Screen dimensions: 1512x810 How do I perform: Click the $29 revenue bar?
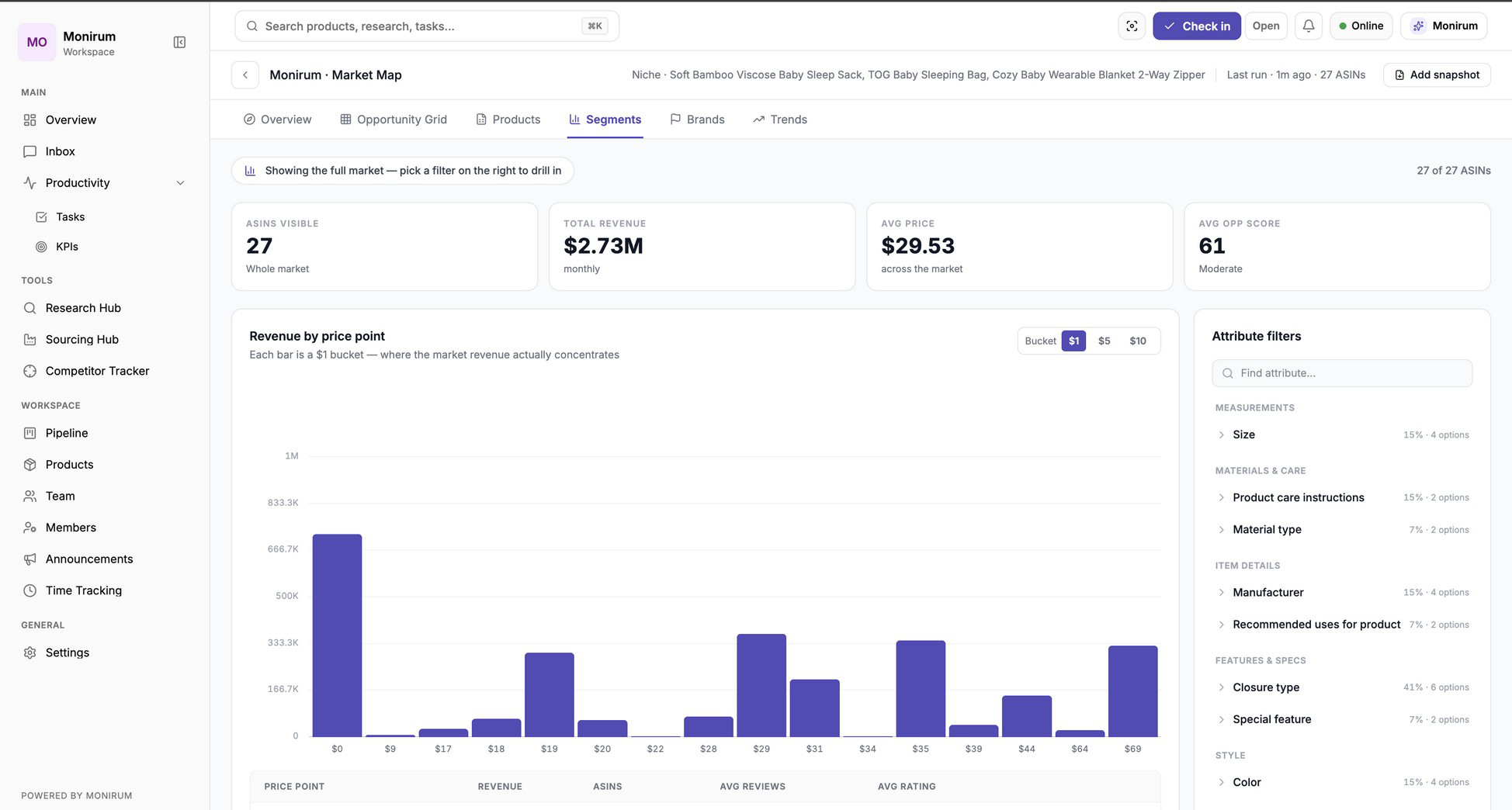pos(761,685)
